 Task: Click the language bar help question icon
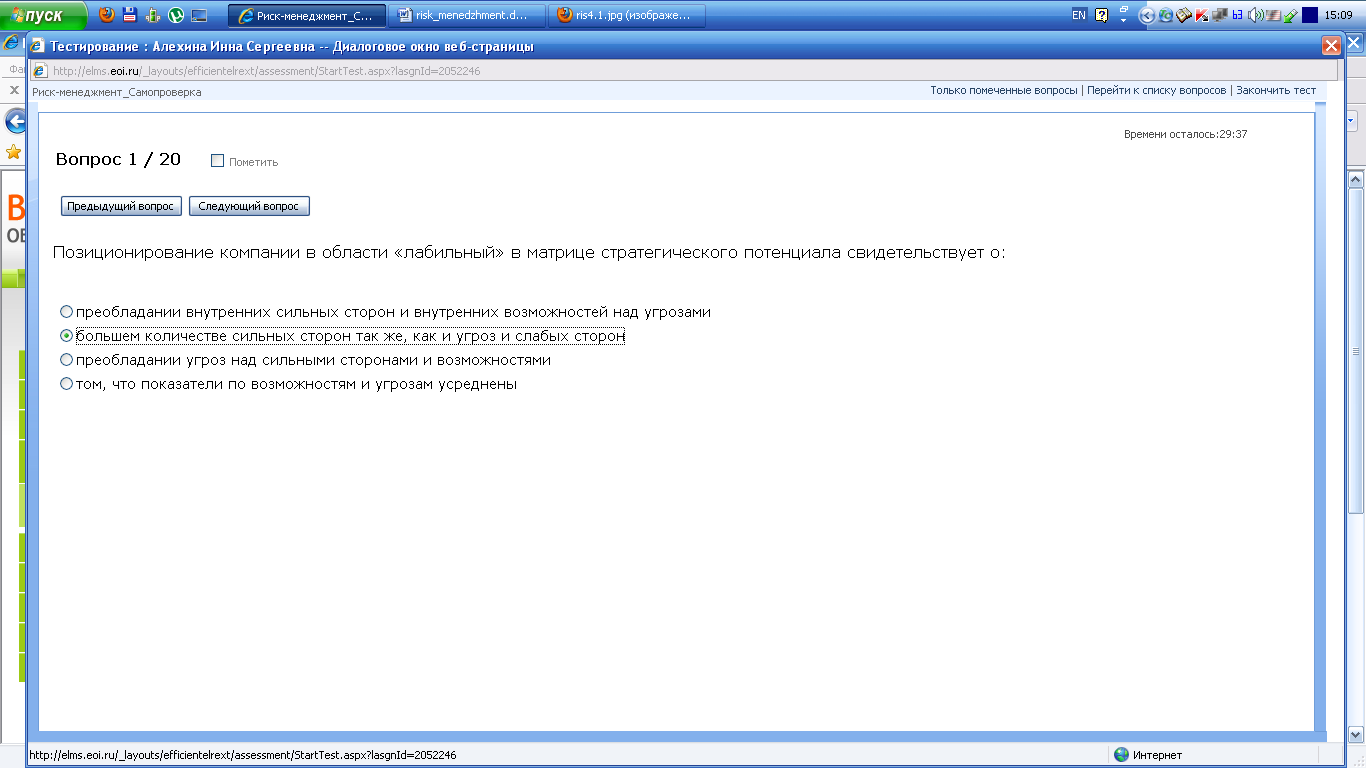pos(1102,15)
